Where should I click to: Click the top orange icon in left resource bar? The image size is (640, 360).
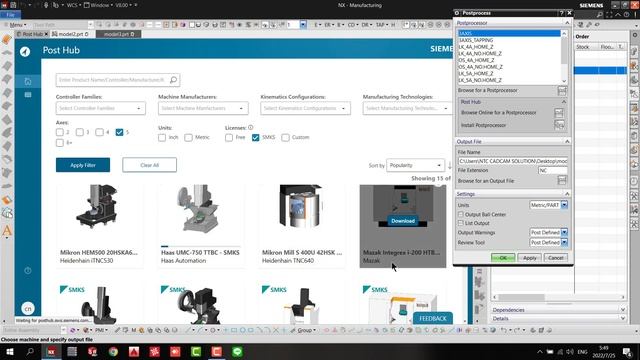click(x=7, y=39)
